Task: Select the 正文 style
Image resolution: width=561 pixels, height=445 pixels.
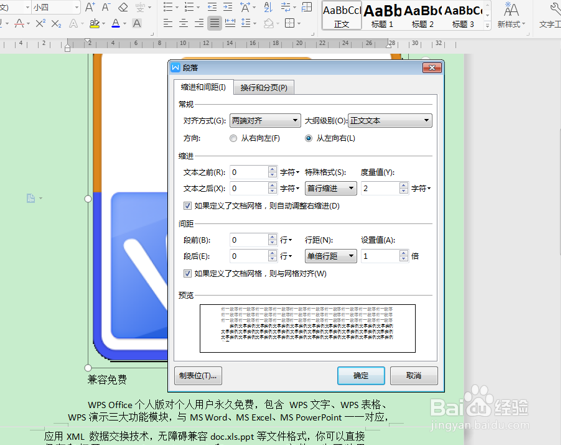Action: point(342,15)
